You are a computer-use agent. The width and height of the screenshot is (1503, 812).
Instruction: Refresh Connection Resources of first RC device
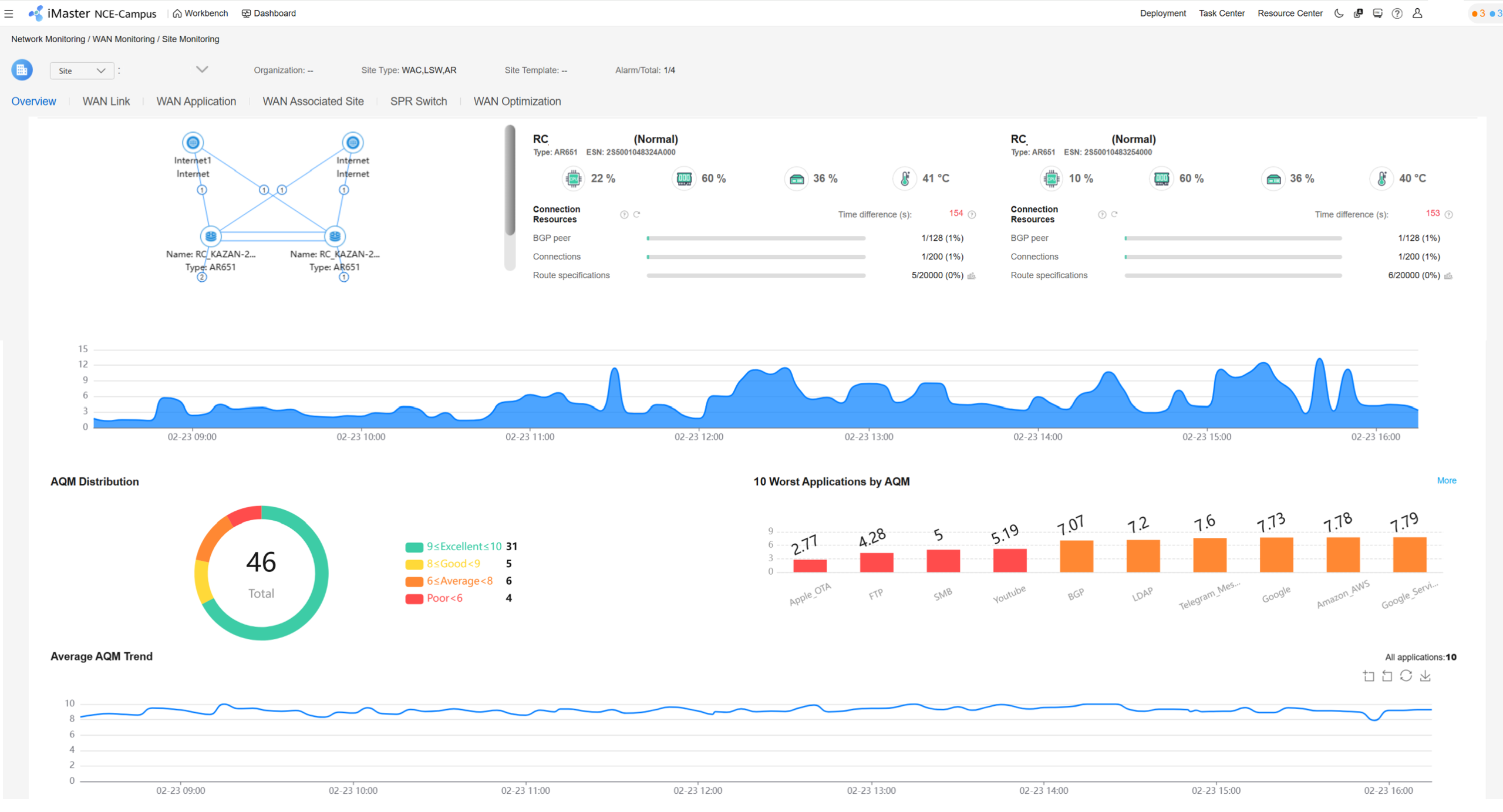pyautogui.click(x=636, y=214)
